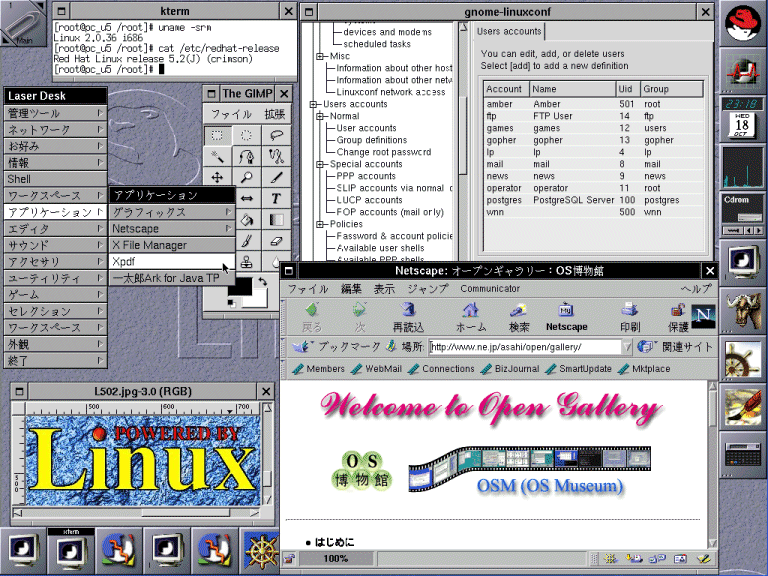Select the rectangular selection tool in GIMP
The image size is (768, 576).
[217, 135]
